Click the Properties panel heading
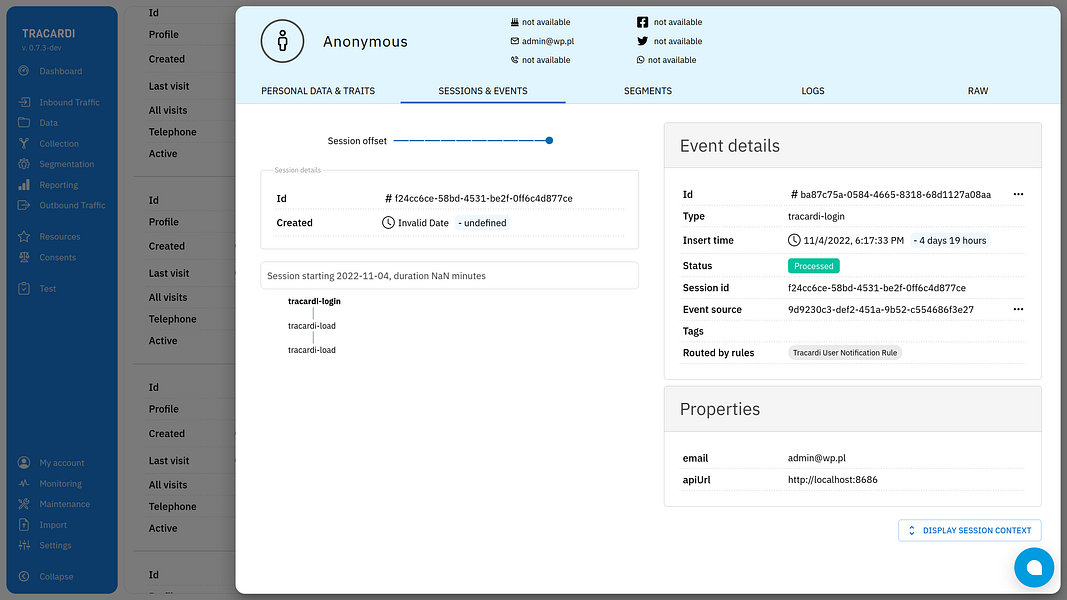The image size is (1067, 600). 719,409
